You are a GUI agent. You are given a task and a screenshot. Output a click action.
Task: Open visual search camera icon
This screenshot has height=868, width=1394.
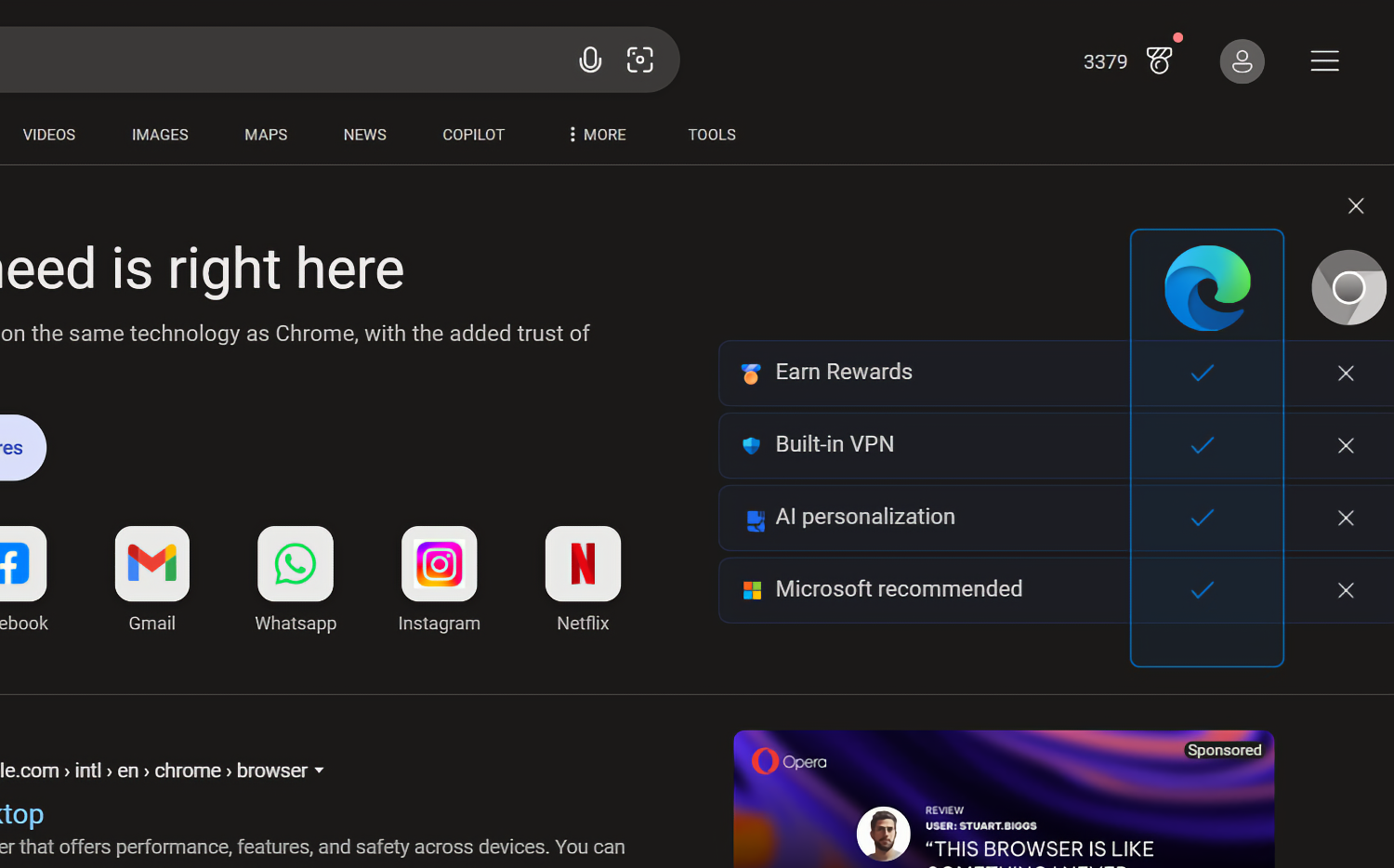[x=640, y=60]
